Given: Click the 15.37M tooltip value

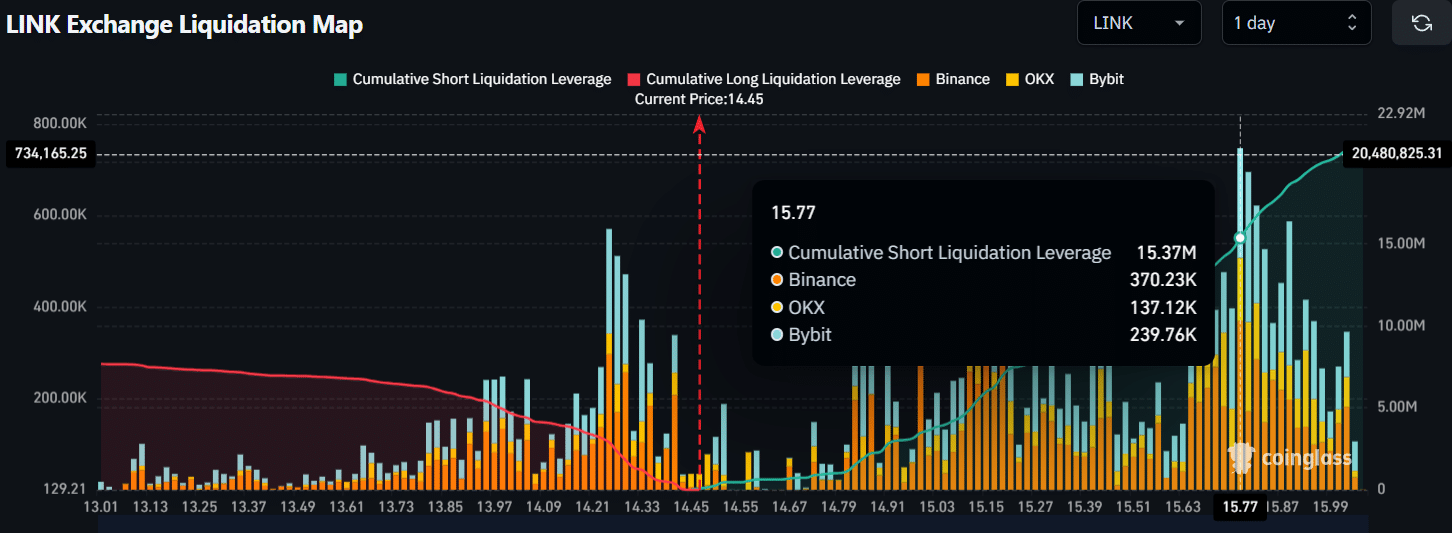Looking at the screenshot, I should [x=1166, y=253].
